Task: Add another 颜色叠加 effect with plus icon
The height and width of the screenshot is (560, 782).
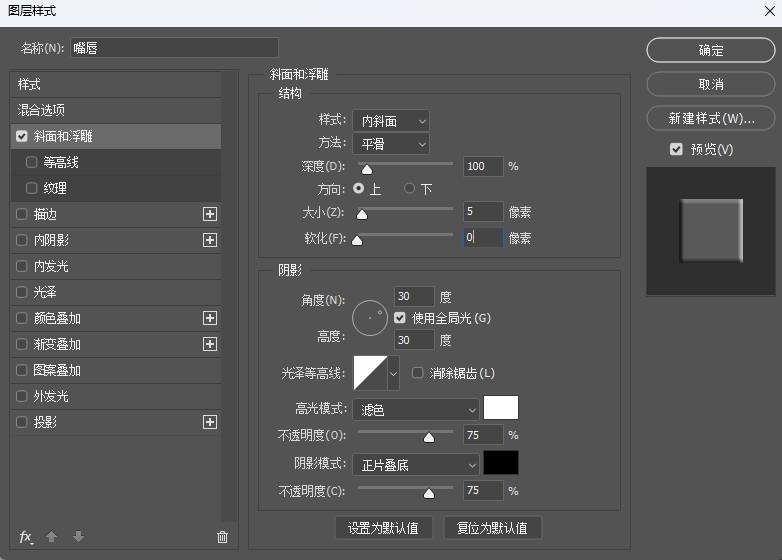Action: coord(210,318)
